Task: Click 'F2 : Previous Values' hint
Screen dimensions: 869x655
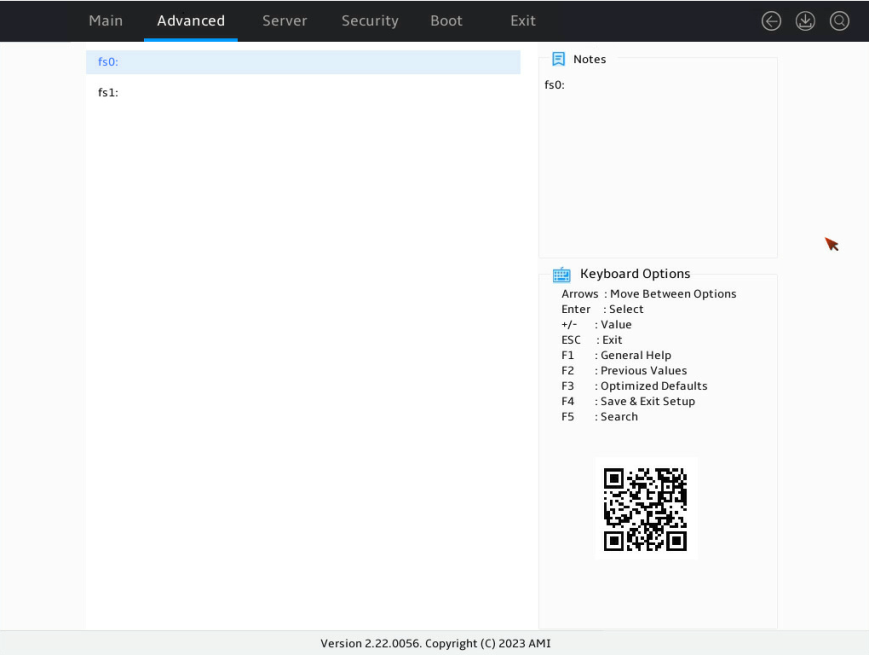Action: click(624, 371)
